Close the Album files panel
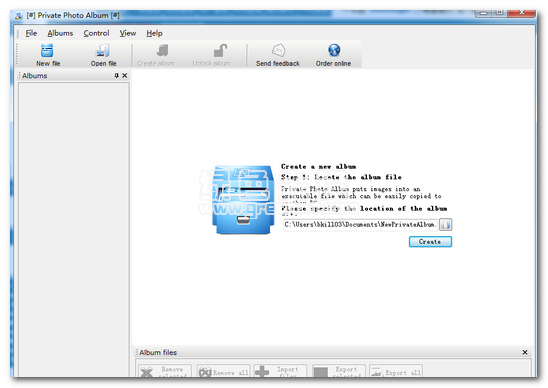548x388 pixels. pyautogui.click(x=525, y=352)
